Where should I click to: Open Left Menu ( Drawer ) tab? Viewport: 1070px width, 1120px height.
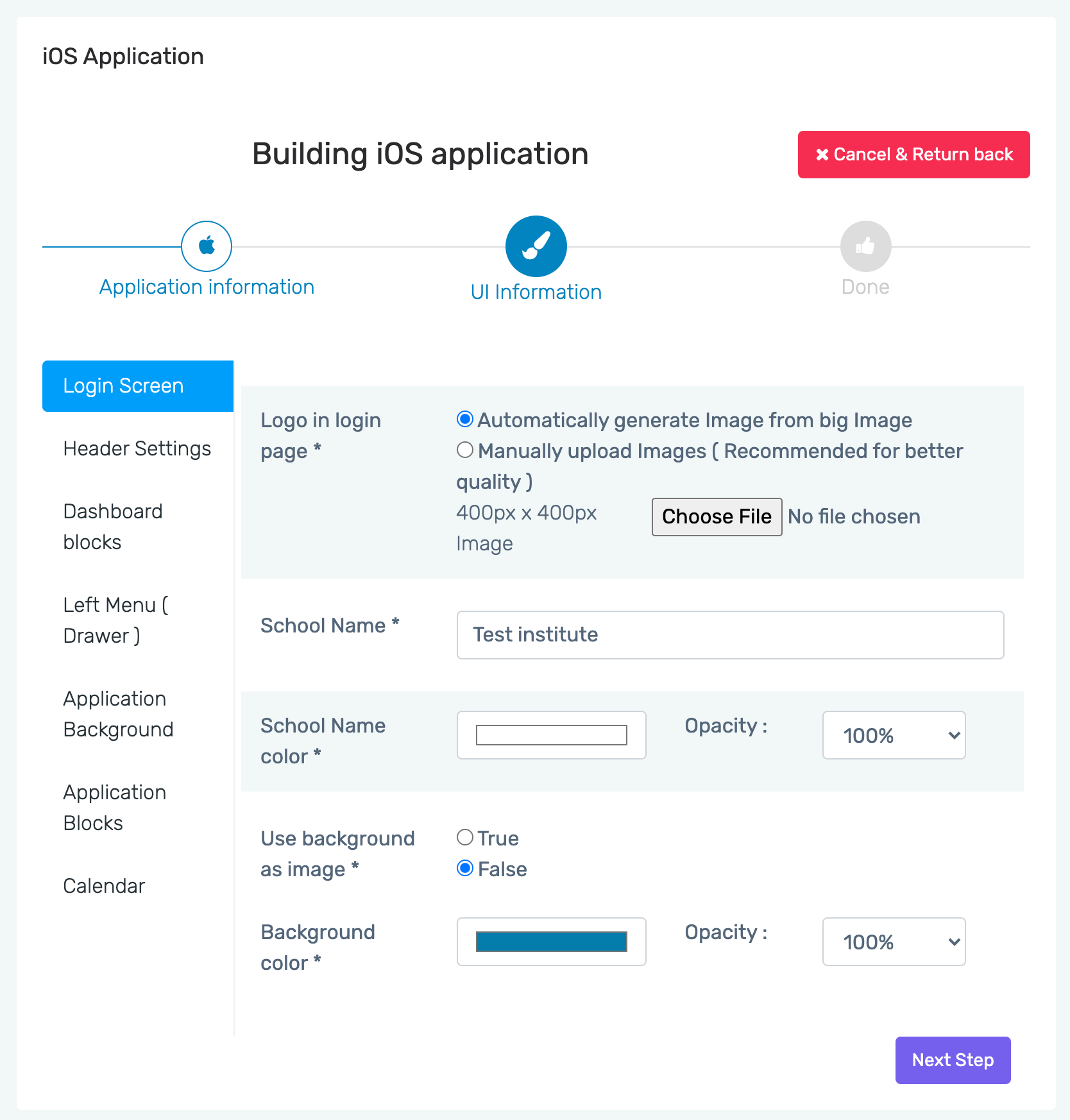(138, 620)
